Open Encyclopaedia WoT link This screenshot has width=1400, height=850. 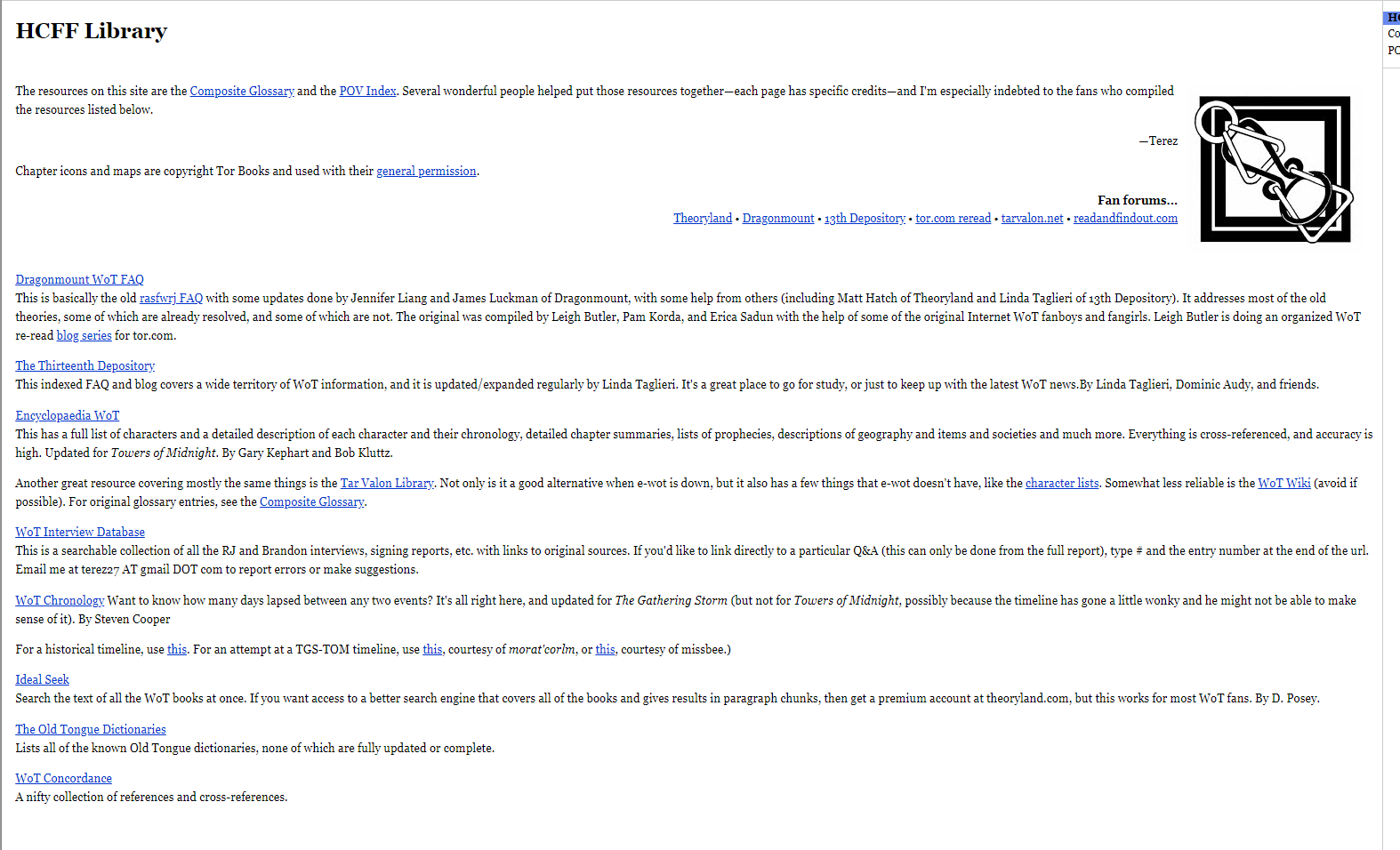pyautogui.click(x=67, y=415)
